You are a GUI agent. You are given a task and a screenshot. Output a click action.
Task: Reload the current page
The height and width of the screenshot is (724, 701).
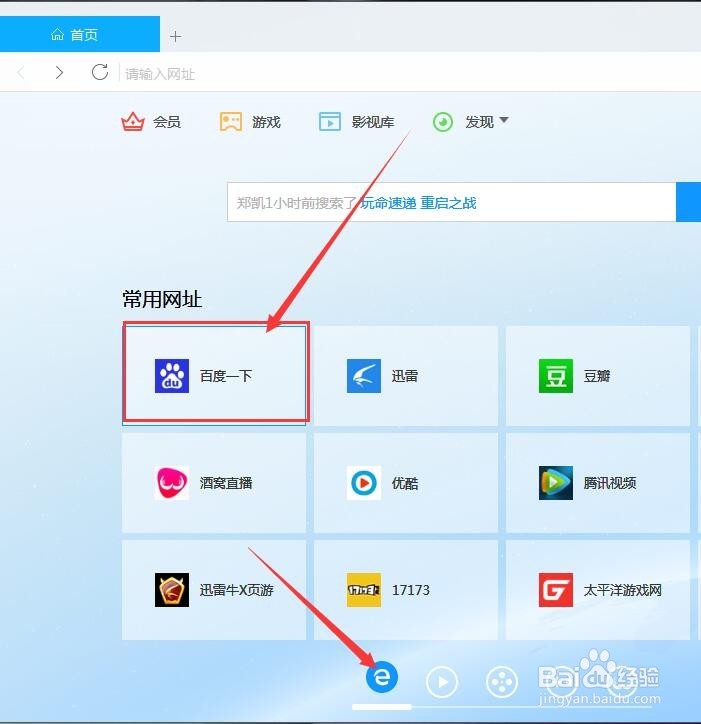point(100,72)
